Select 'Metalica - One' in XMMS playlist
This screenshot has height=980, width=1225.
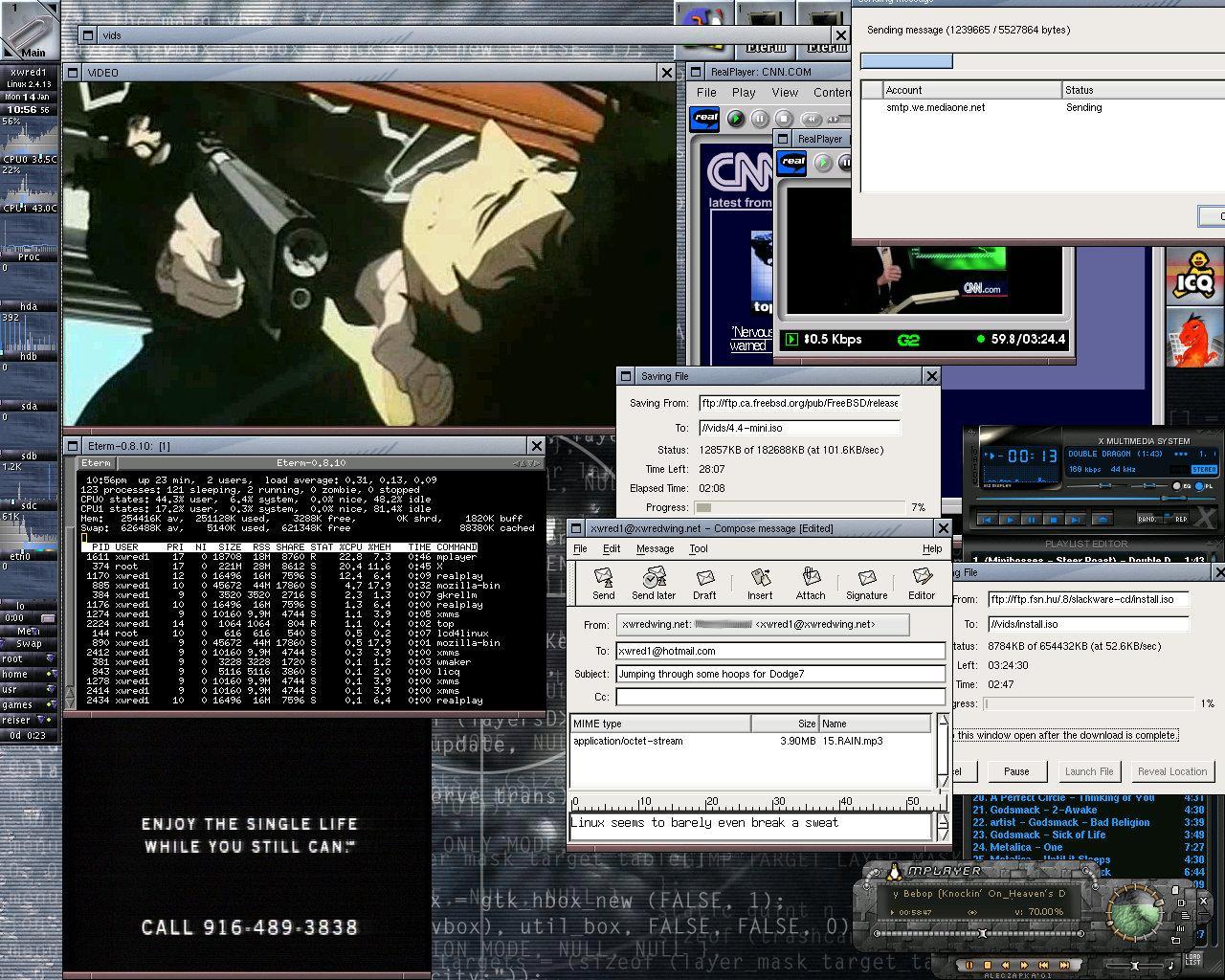tap(1088, 847)
